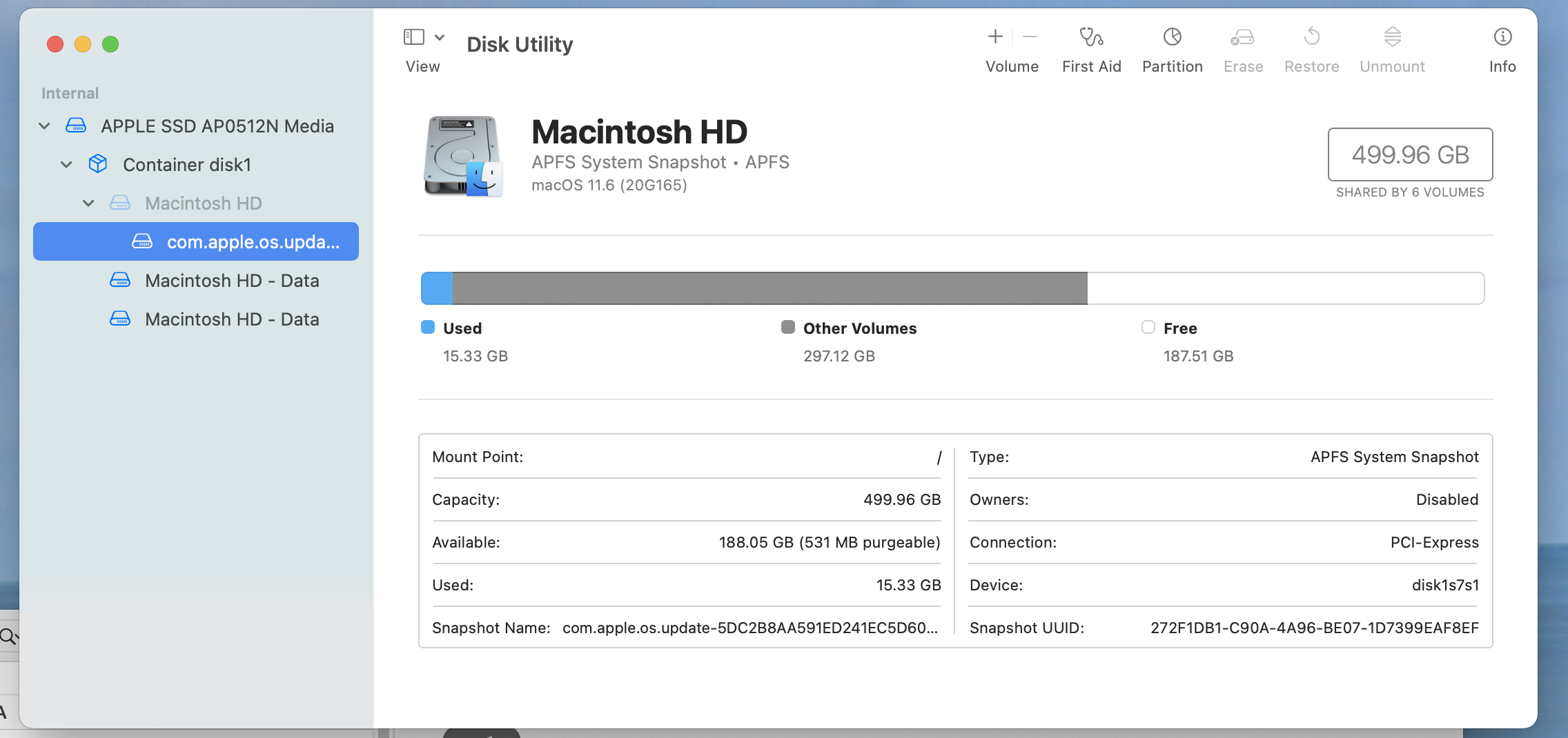
Task: Open the Partition tool
Action: click(x=1172, y=37)
